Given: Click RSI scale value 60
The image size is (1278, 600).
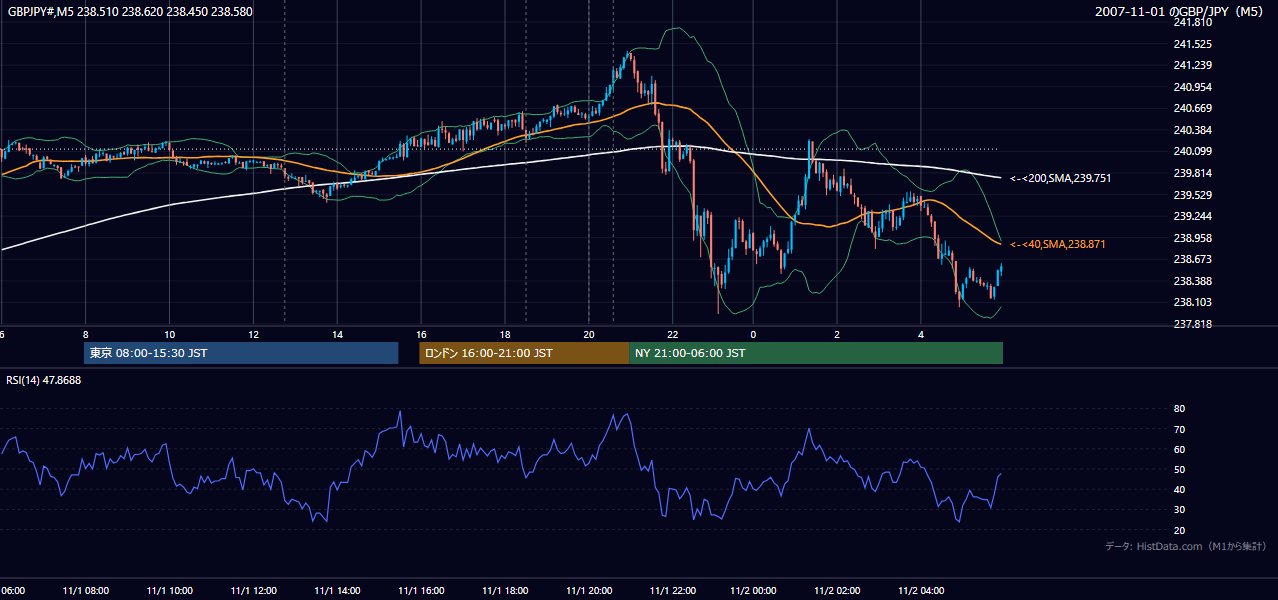Looking at the screenshot, I should 1179,449.
